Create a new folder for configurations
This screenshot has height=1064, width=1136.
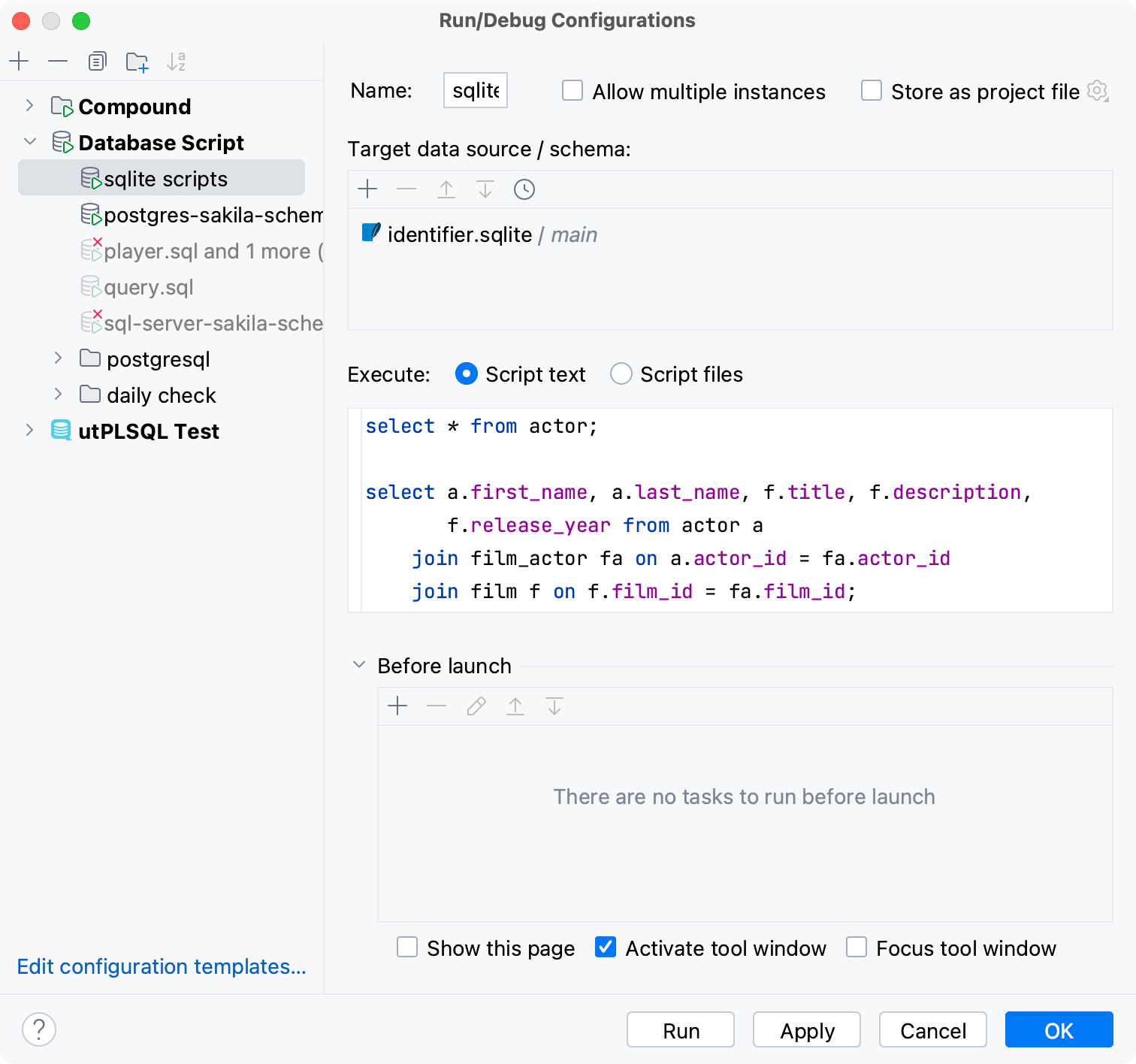click(136, 61)
